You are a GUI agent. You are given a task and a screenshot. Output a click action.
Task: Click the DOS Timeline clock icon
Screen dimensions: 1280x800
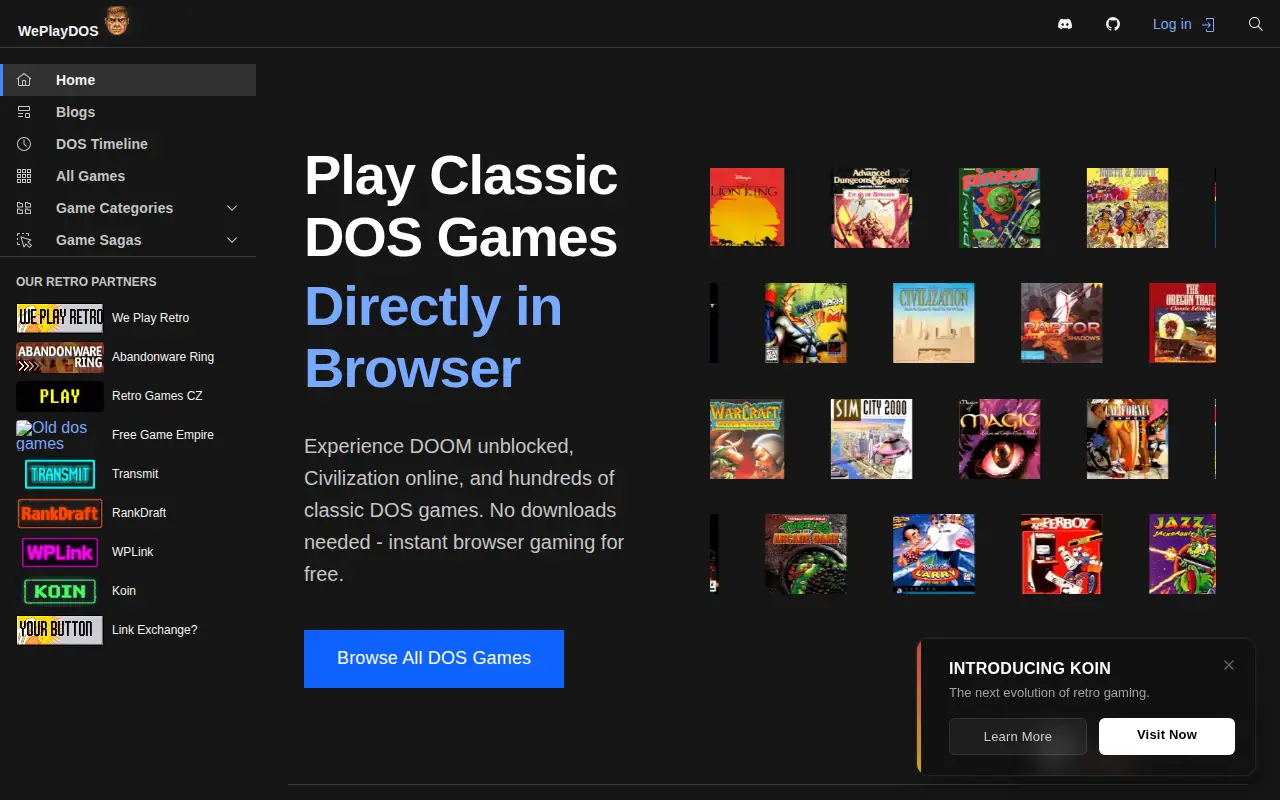(x=24, y=144)
